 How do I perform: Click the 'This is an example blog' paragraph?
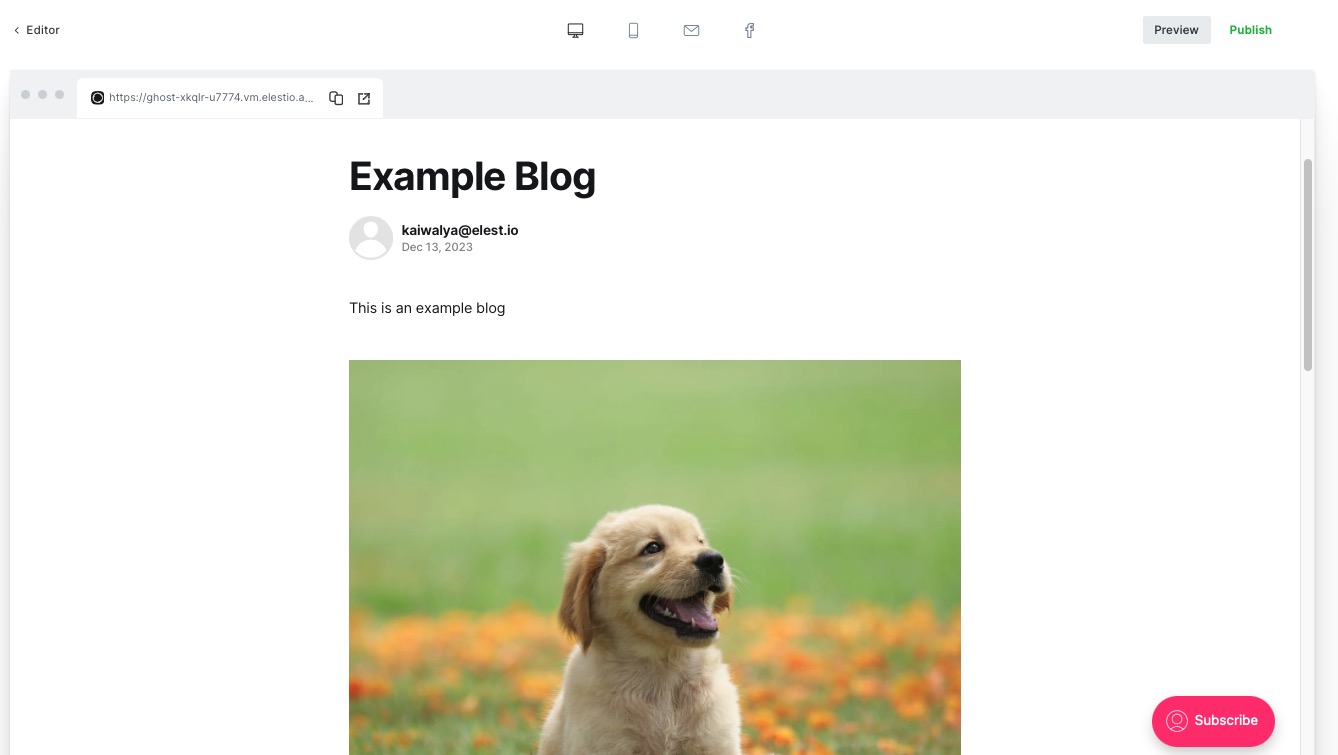(x=427, y=308)
